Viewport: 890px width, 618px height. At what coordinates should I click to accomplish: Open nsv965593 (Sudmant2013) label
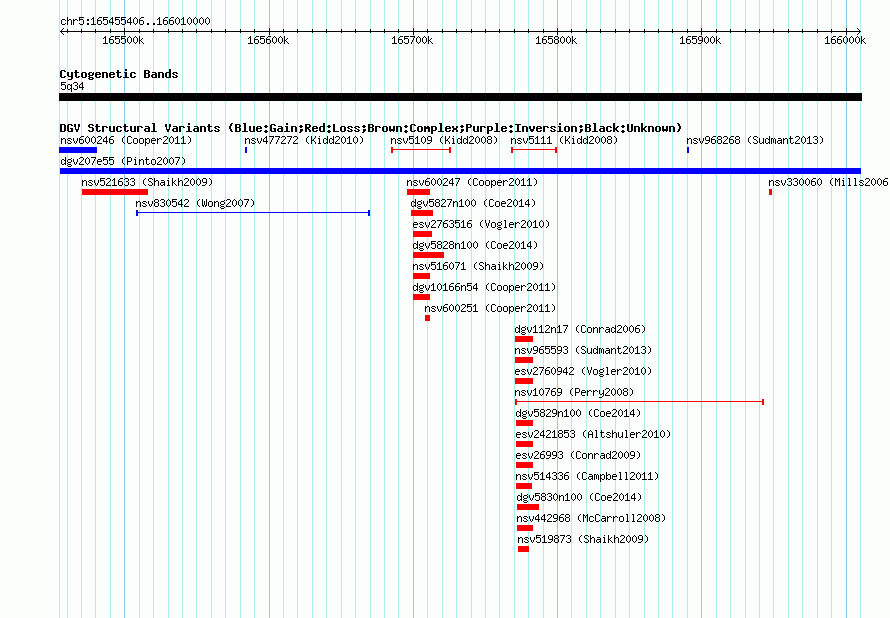[583, 350]
